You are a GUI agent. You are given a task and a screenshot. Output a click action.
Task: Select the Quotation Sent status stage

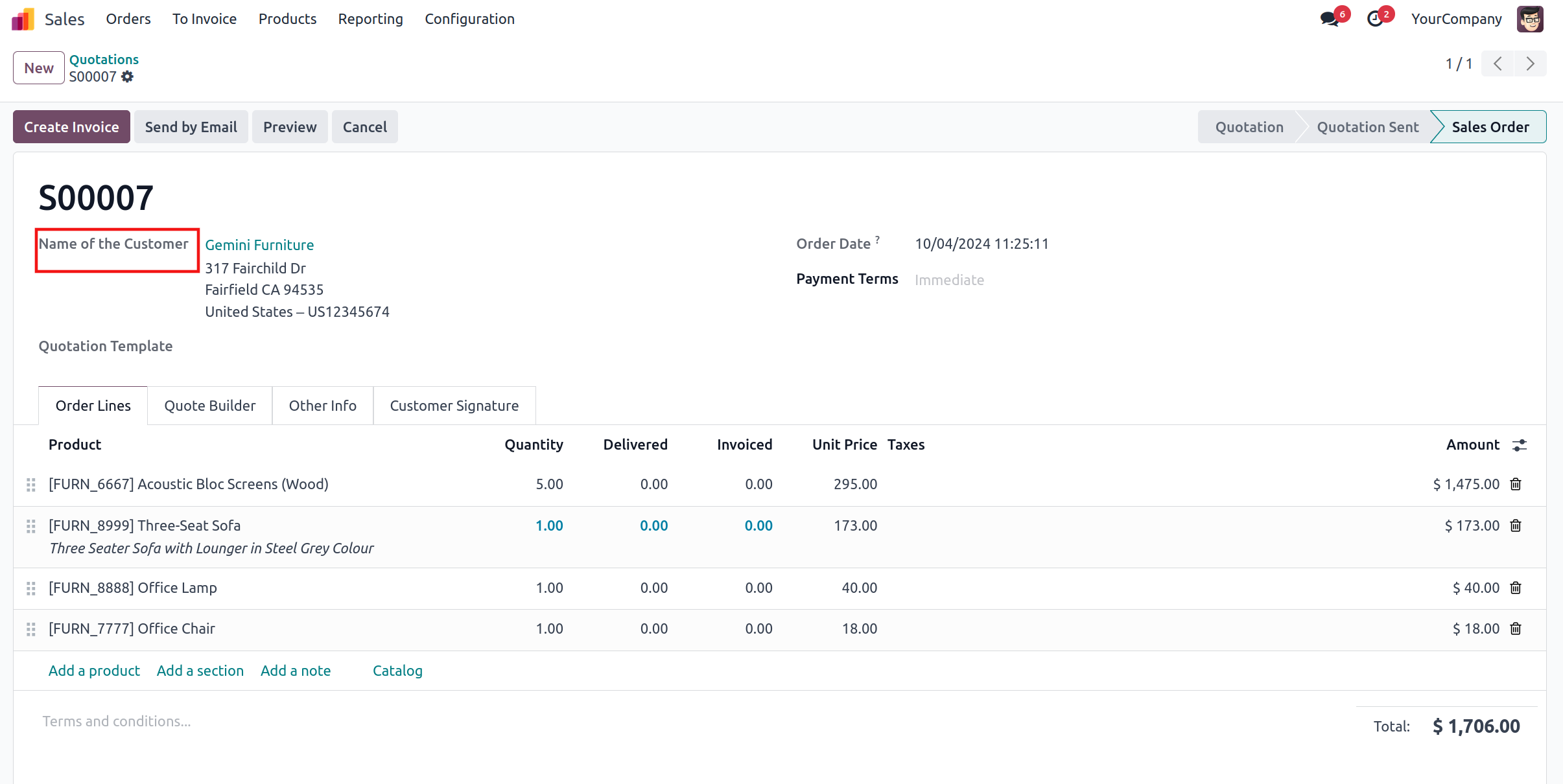[1367, 127]
